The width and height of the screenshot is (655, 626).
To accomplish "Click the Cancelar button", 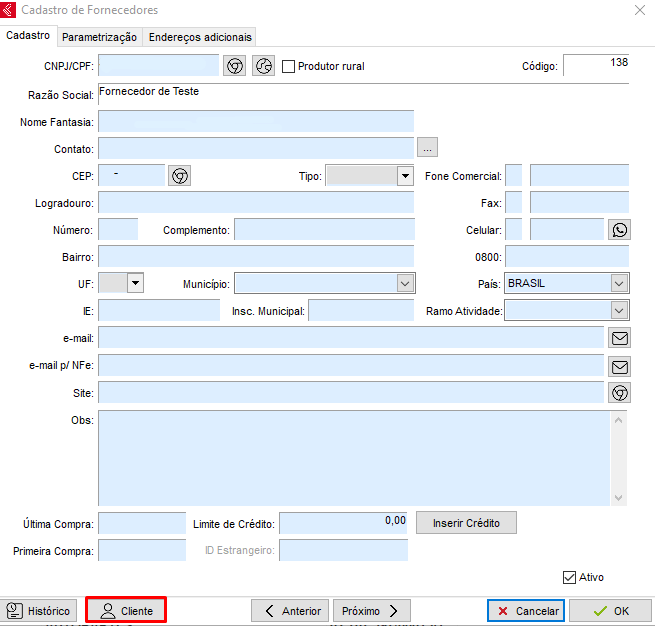I will pyautogui.click(x=526, y=611).
